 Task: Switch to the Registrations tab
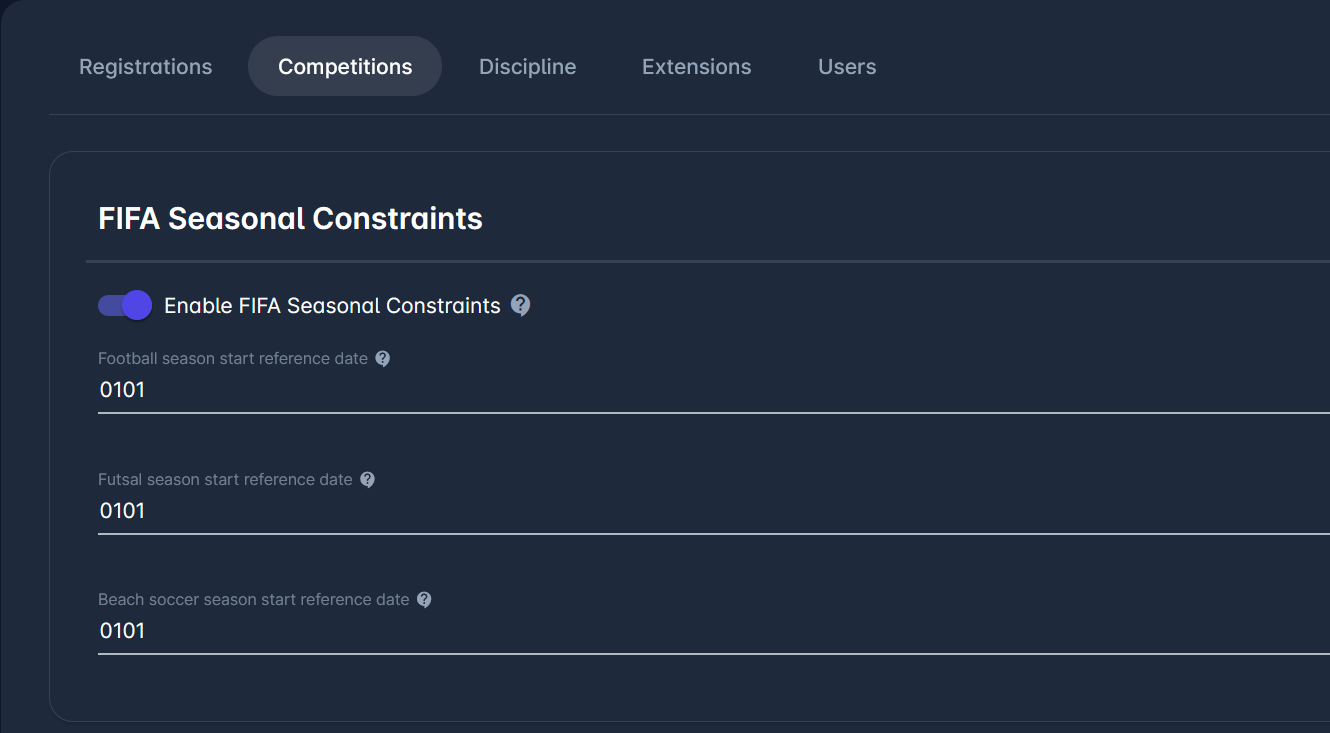click(x=146, y=67)
